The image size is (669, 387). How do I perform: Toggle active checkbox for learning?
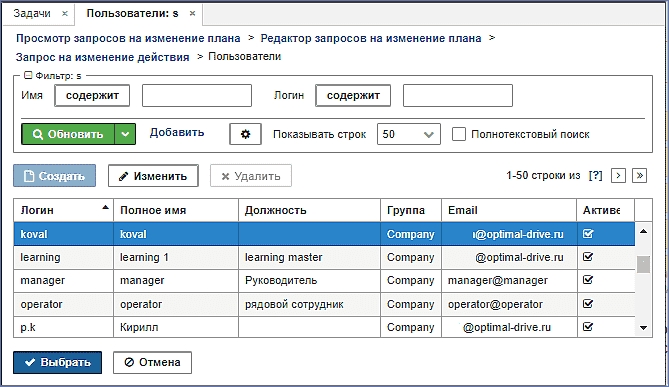click(x=588, y=257)
